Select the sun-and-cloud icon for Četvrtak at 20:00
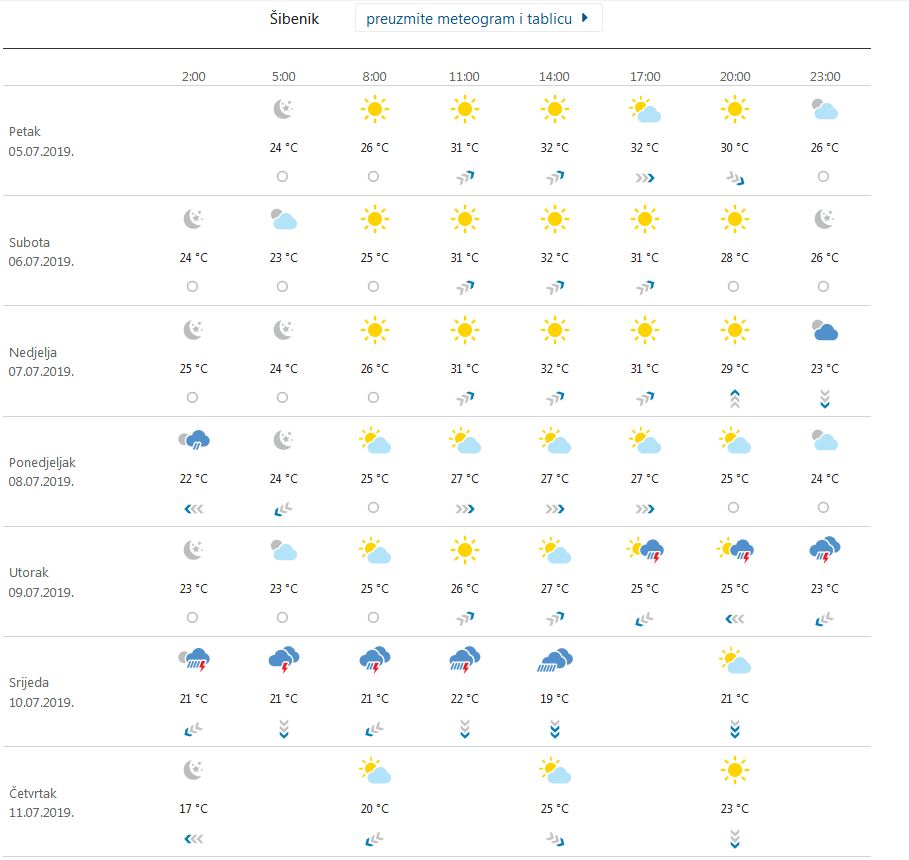Image resolution: width=909 pixels, height=860 pixels. tap(735, 769)
